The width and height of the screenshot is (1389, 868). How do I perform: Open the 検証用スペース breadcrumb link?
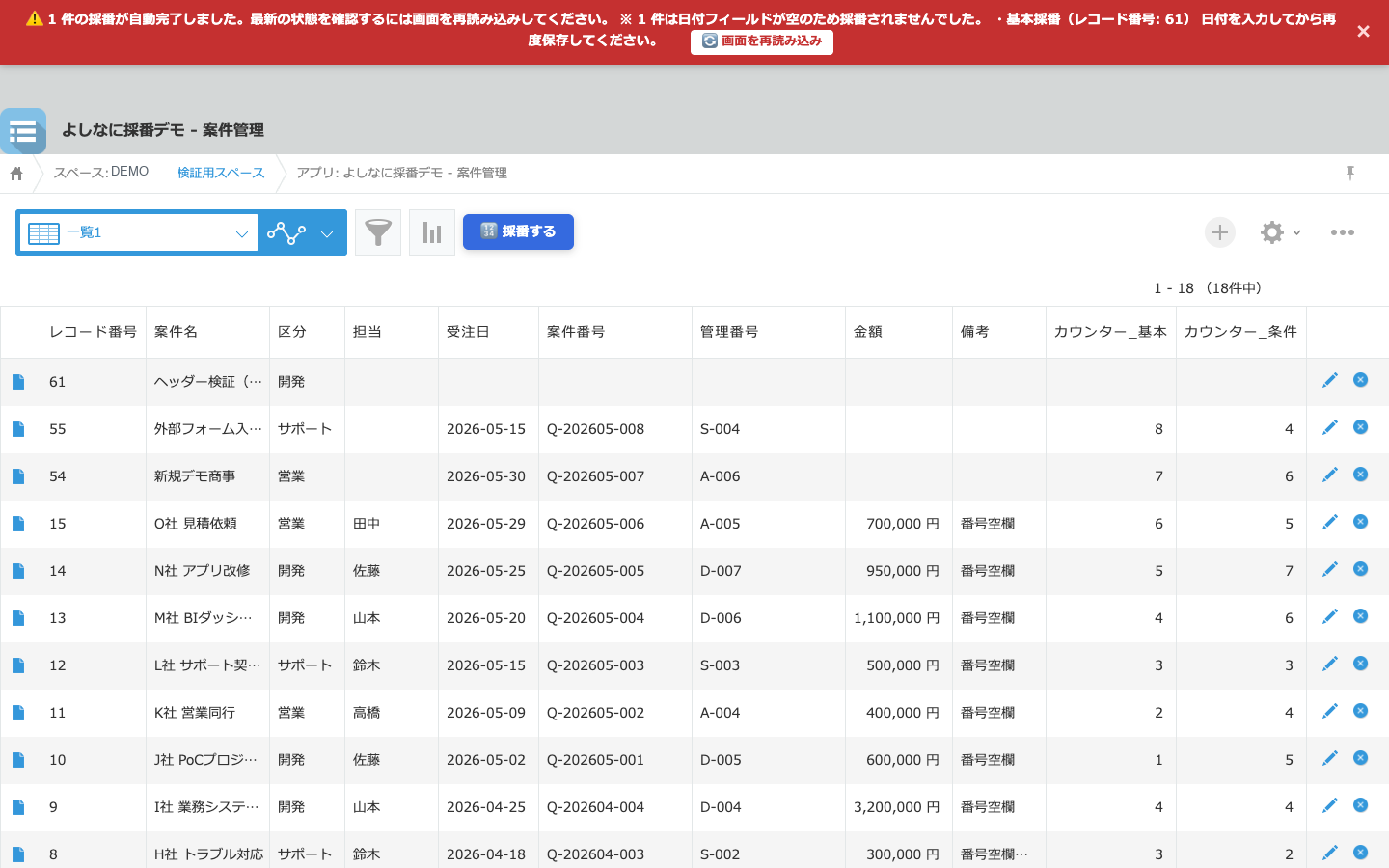click(x=221, y=173)
